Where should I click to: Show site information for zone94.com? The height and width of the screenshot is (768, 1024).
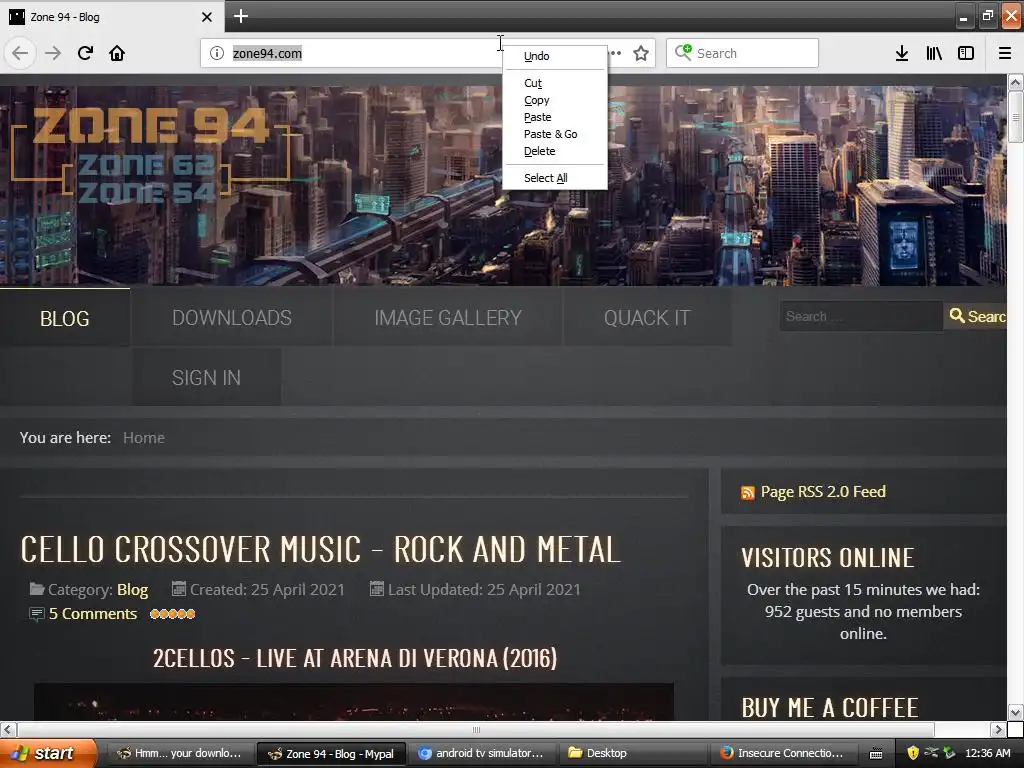[x=217, y=53]
